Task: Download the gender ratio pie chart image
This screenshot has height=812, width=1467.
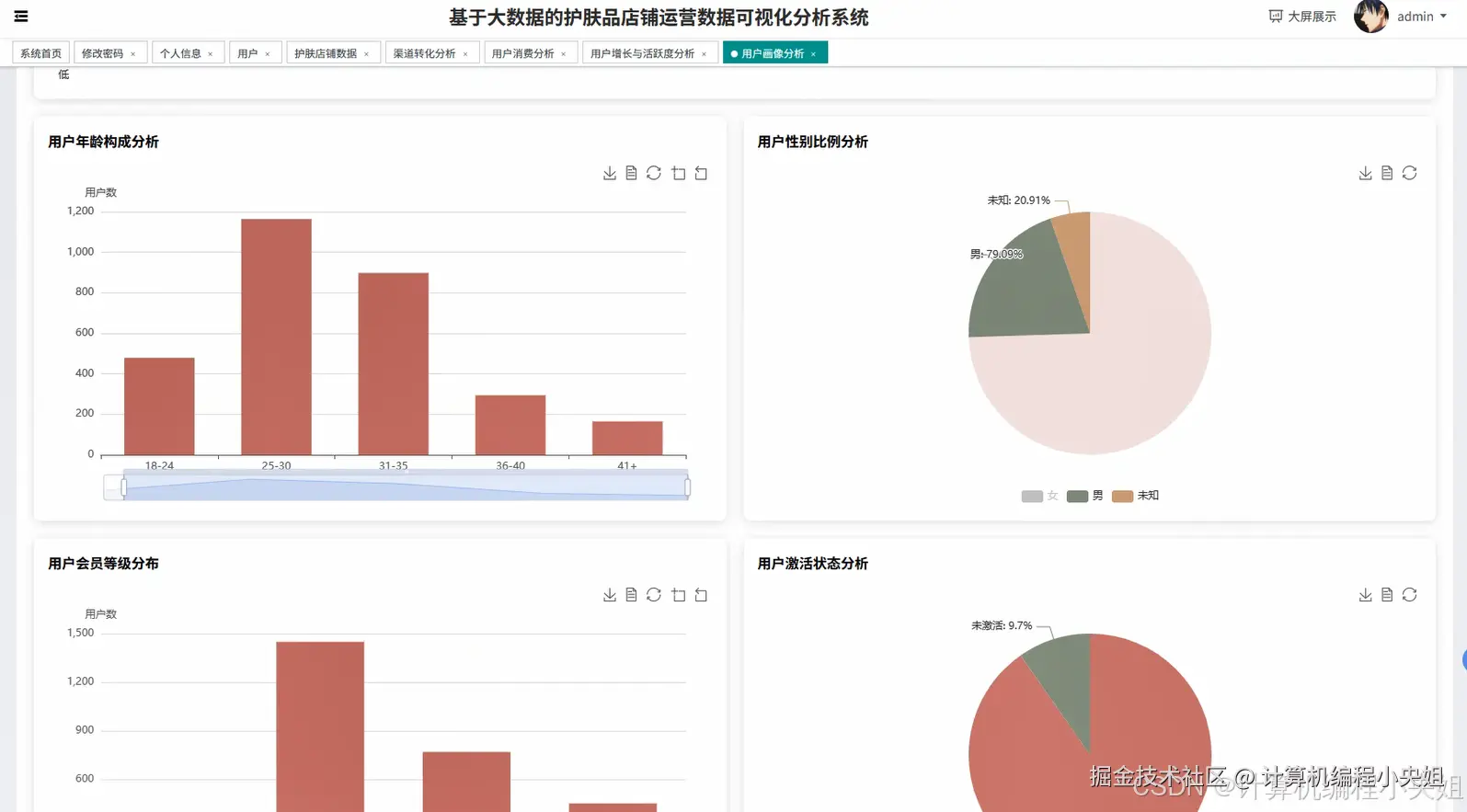Action: (x=1365, y=174)
